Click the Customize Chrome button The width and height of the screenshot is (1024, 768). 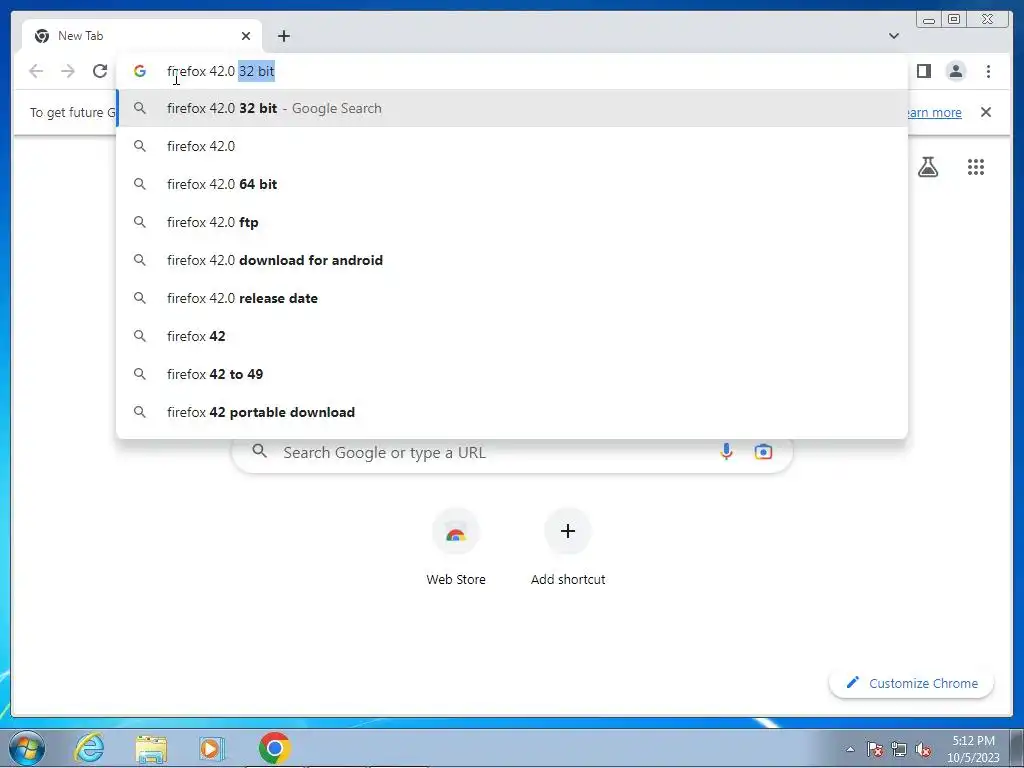912,683
